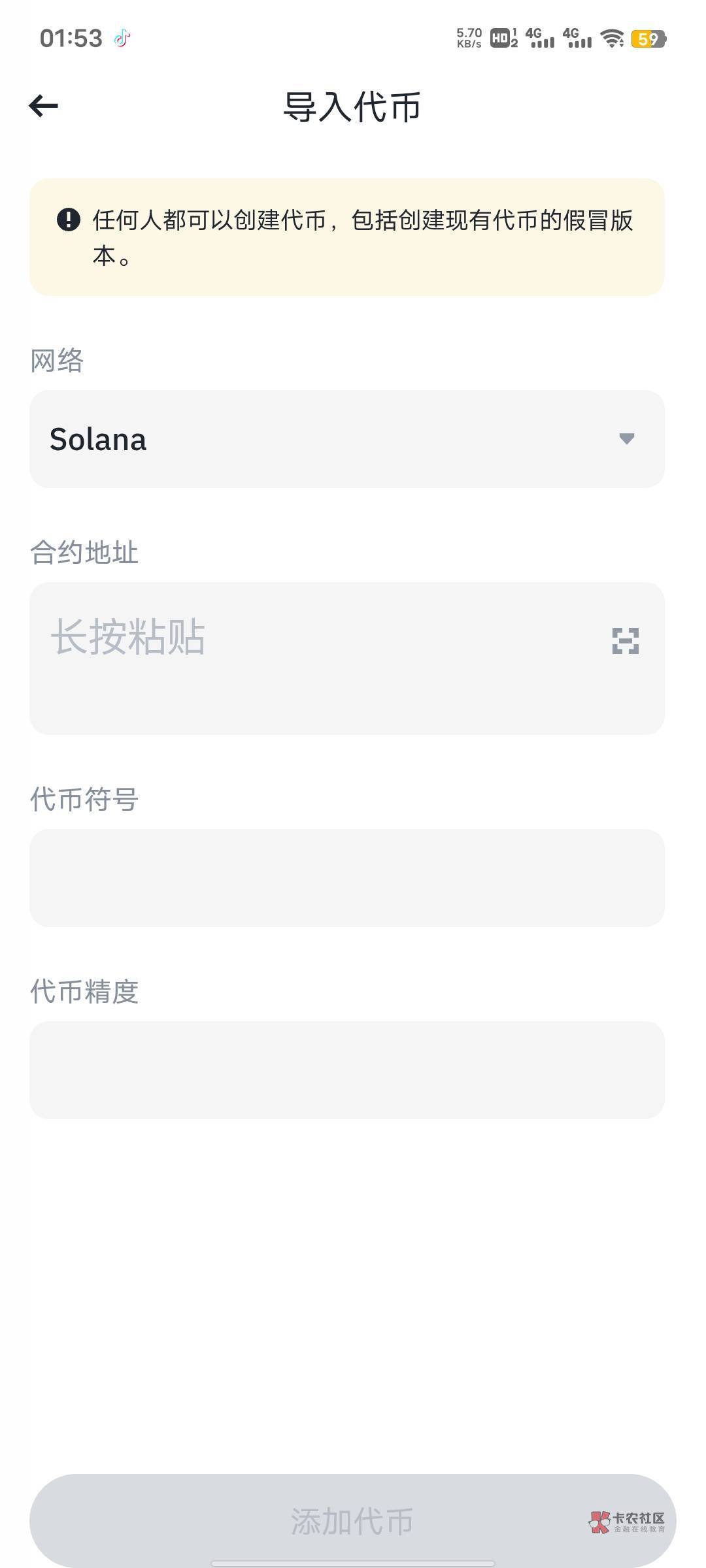Tap the 代币精度 input box
The width and height of the screenshot is (706, 1568).
(x=346, y=1070)
